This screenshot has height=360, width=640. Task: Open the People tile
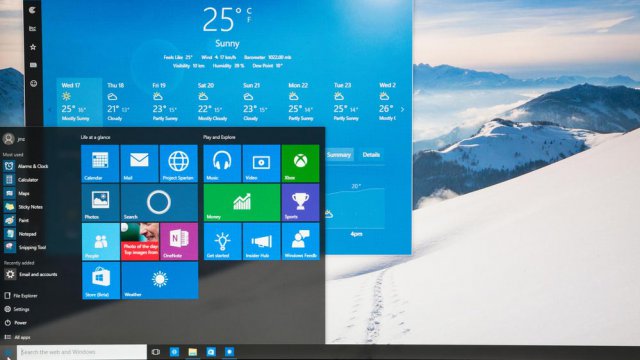100,242
